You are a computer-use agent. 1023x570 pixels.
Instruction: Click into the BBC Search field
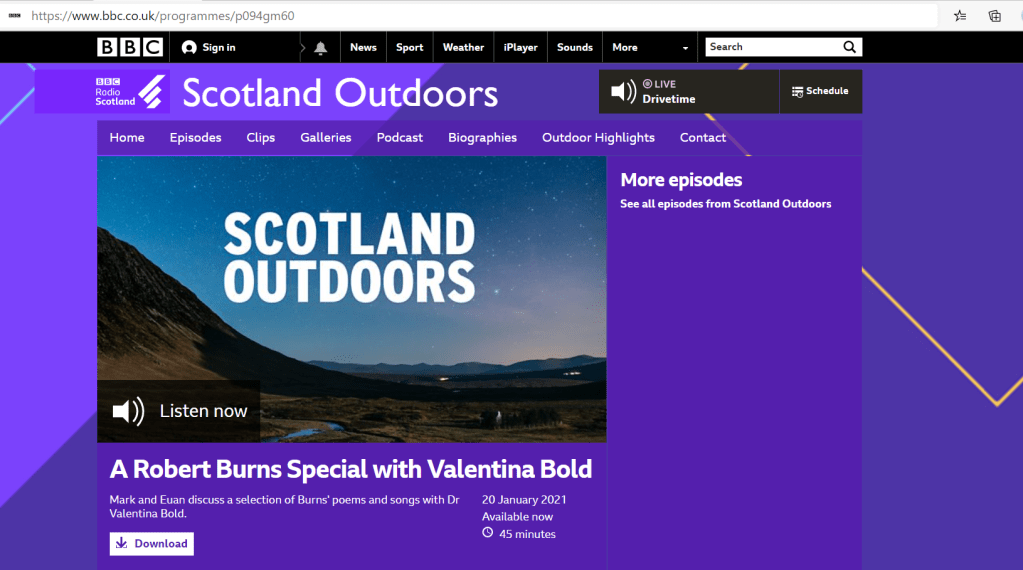[x=770, y=47]
